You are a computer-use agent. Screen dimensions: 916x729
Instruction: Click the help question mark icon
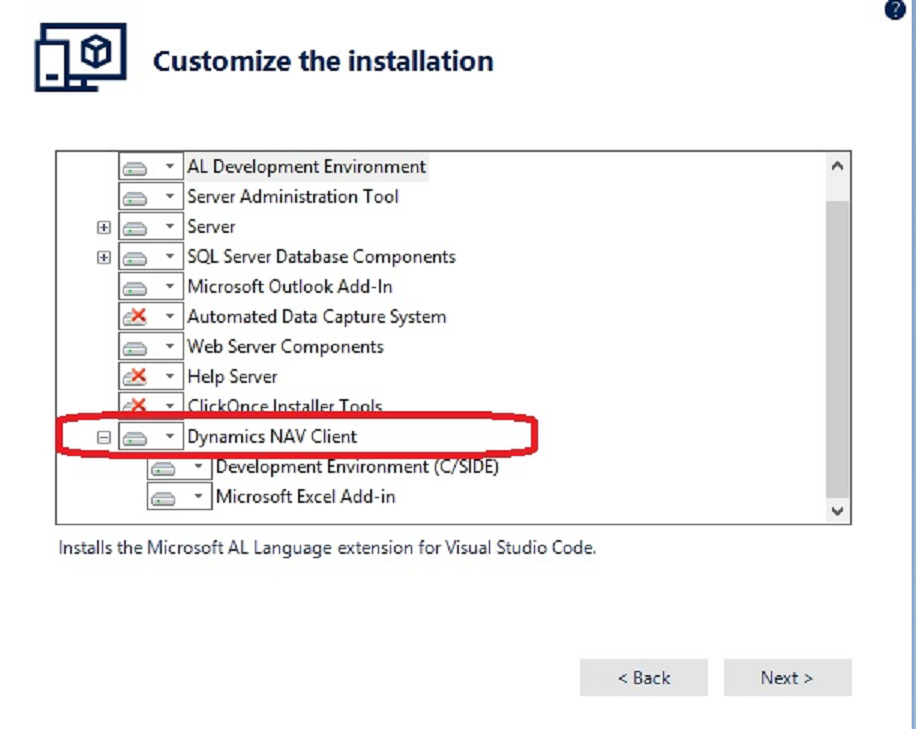pos(894,9)
